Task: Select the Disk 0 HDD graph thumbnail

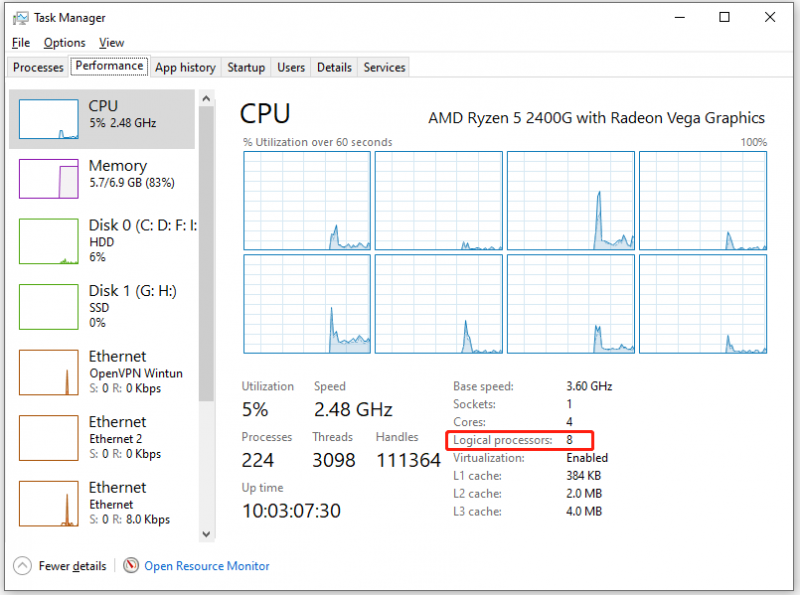Action: click(x=48, y=241)
